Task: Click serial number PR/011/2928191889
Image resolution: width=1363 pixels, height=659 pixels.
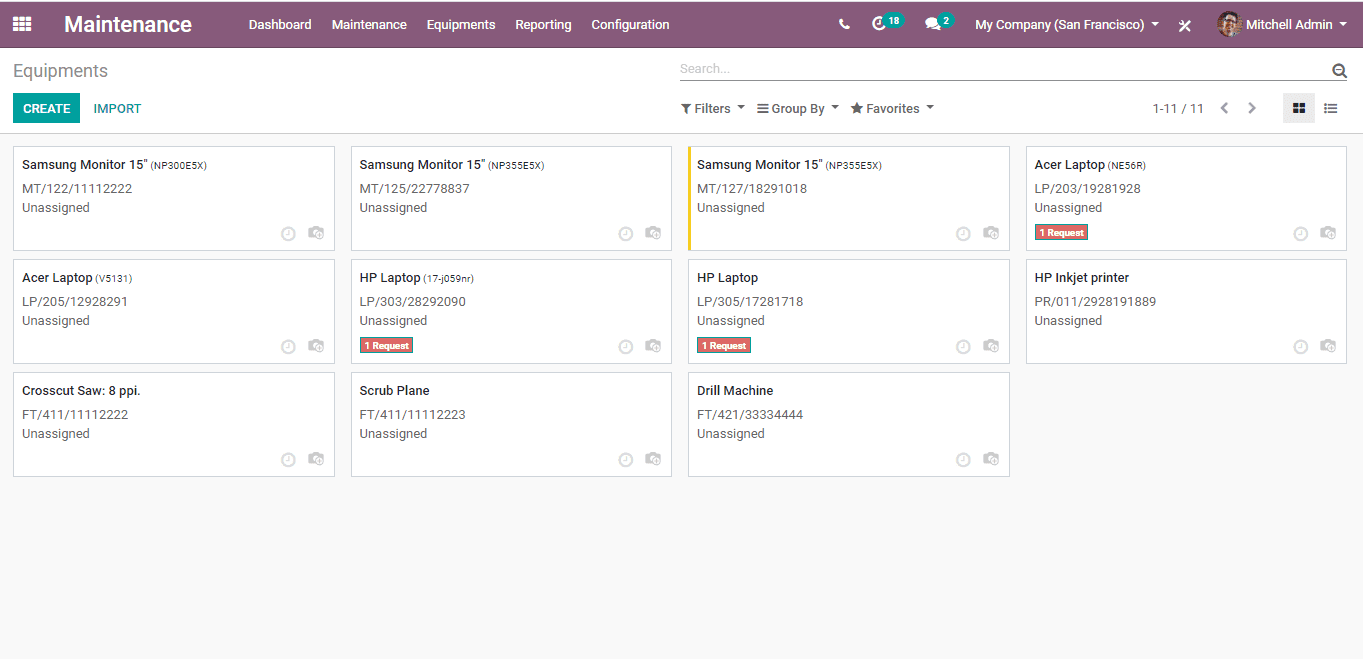Action: click(1095, 301)
